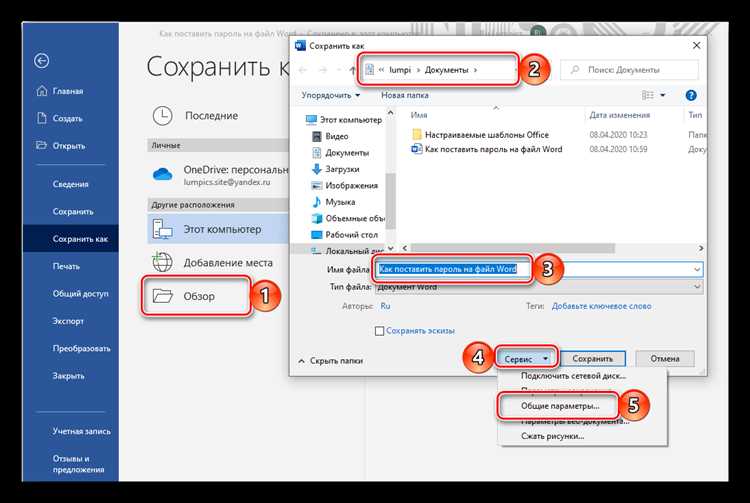Open Сведения in the backstage sidebar

(70, 184)
